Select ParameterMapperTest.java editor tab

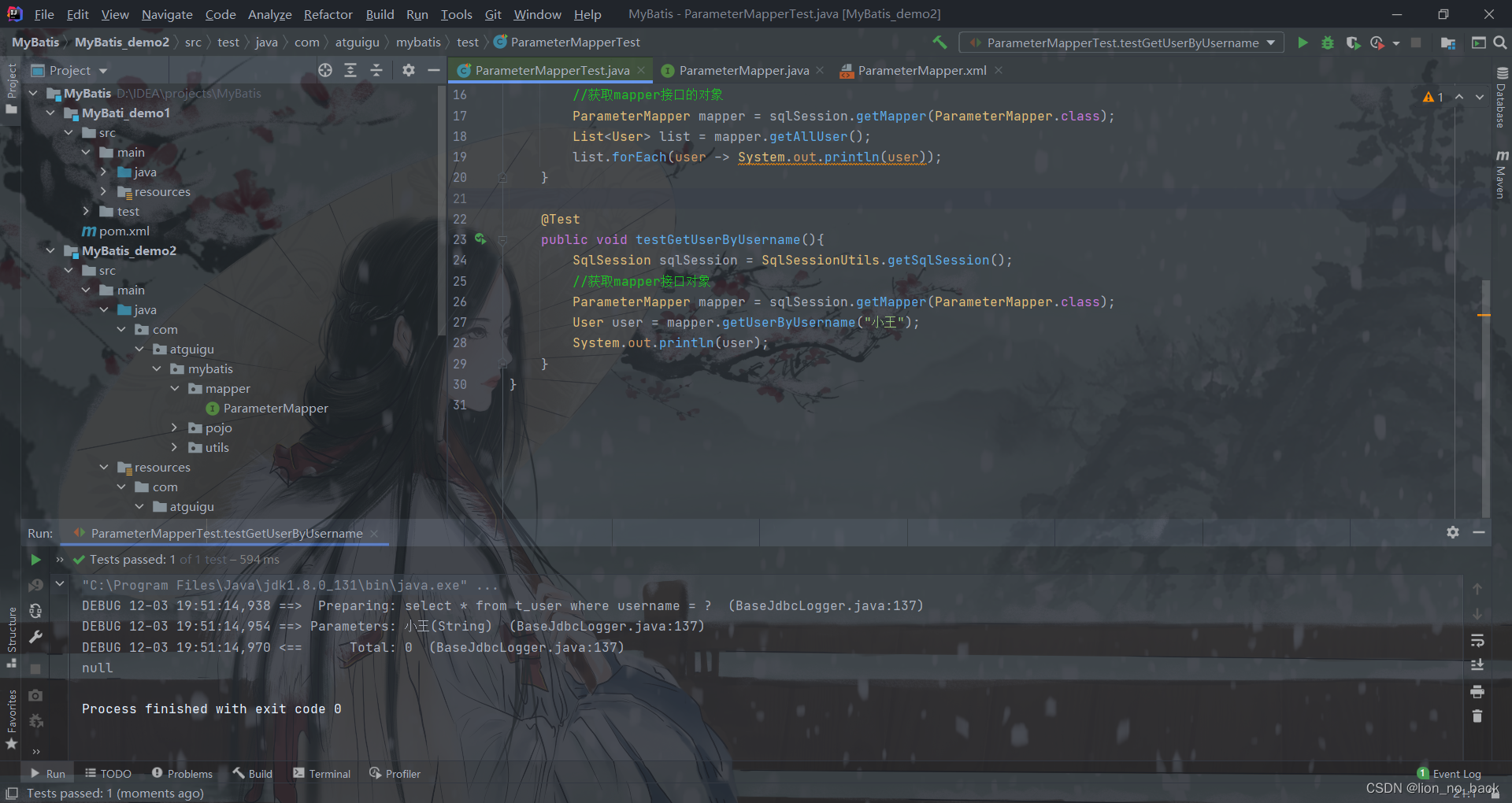(x=551, y=70)
